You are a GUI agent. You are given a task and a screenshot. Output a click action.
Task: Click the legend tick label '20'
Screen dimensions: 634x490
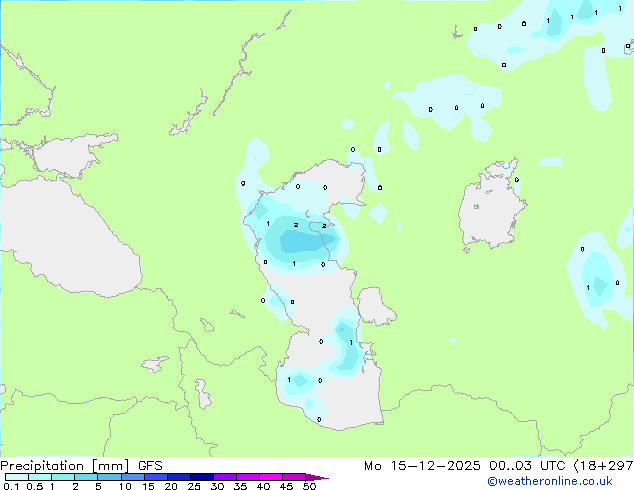171,486
